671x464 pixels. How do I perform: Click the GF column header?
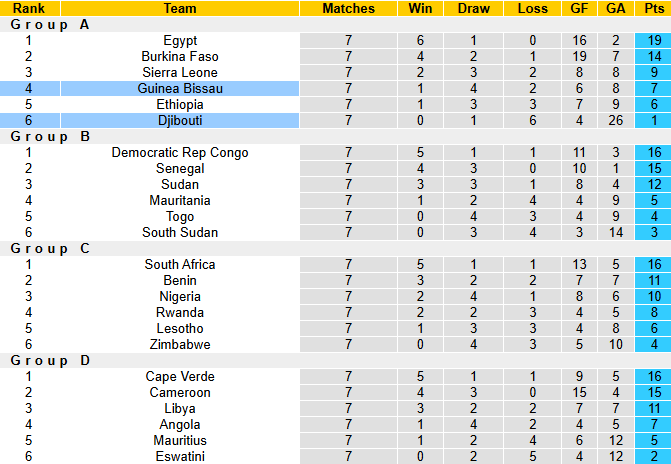[580, 9]
